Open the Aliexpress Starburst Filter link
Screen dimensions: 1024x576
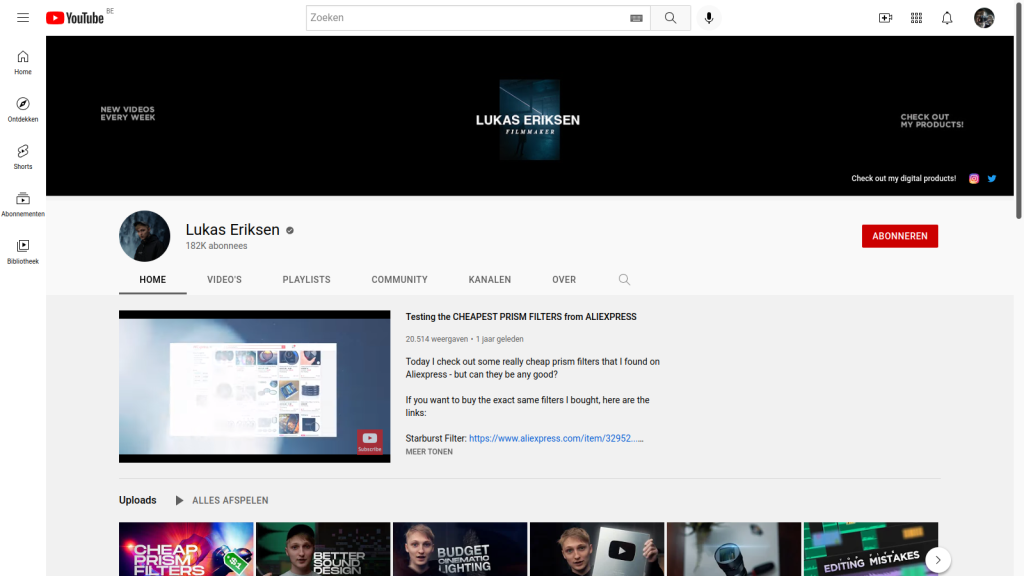click(555, 438)
